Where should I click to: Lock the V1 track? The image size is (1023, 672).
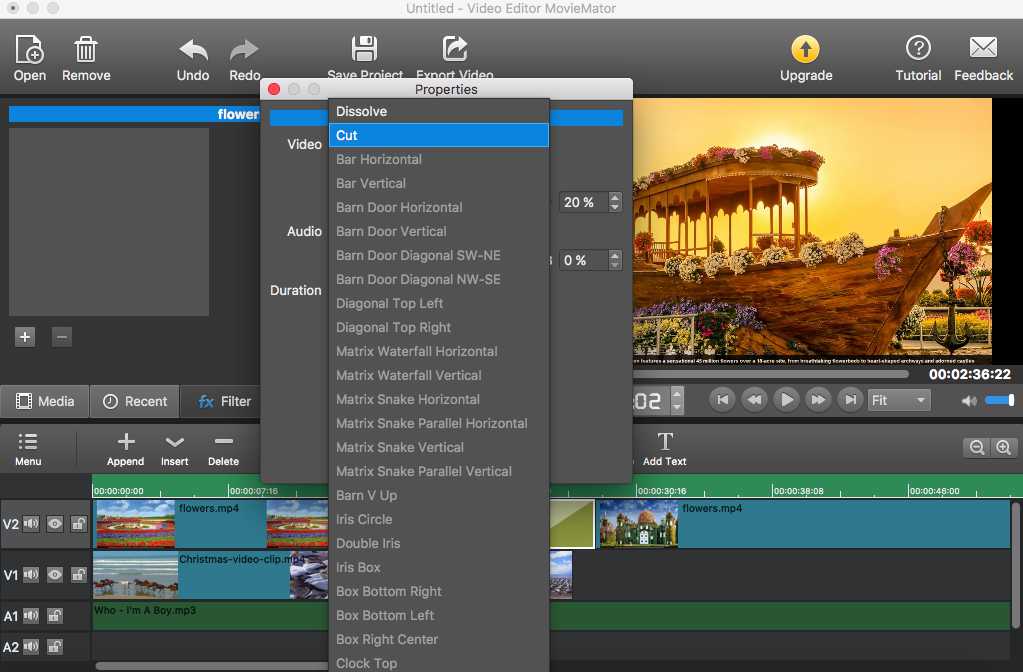[x=78, y=574]
